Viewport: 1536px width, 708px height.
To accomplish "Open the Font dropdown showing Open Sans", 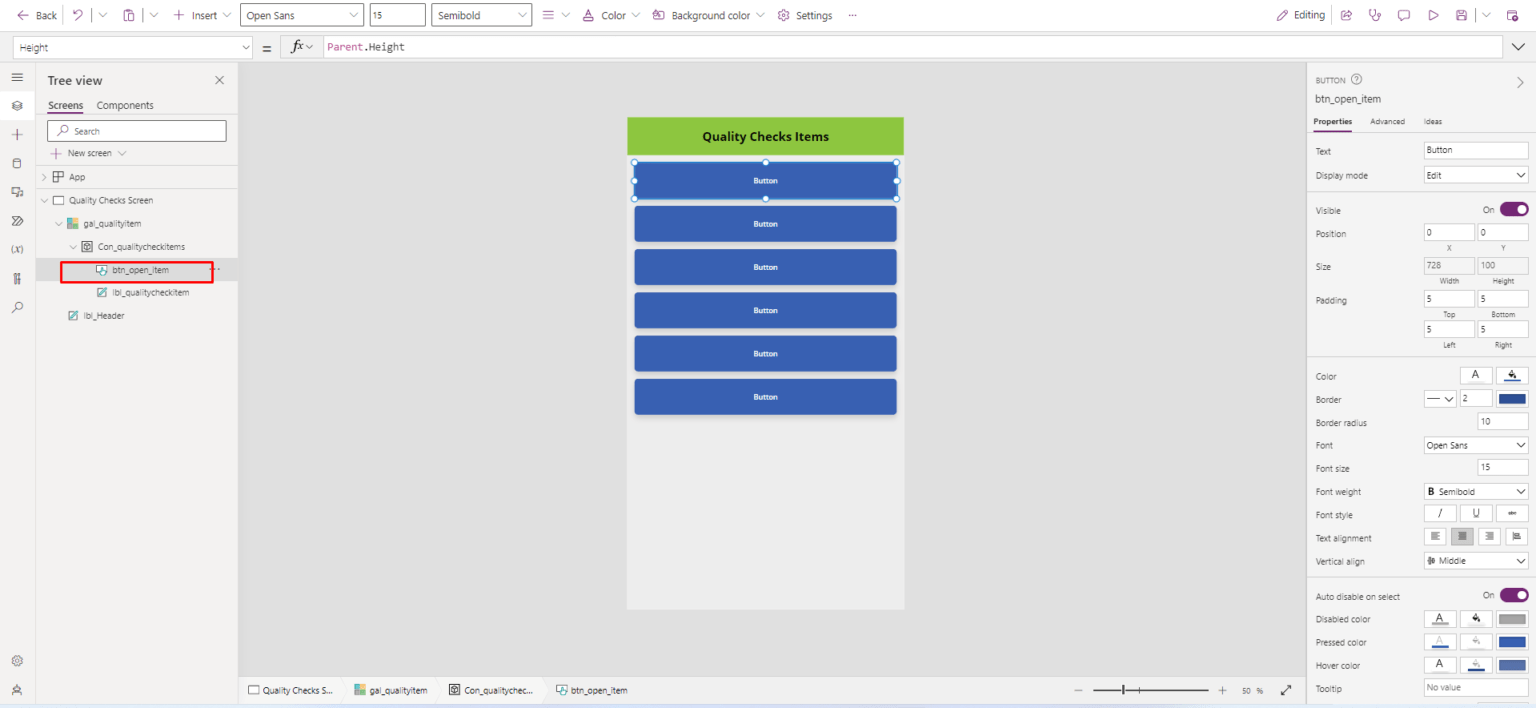I will pyautogui.click(x=1475, y=444).
